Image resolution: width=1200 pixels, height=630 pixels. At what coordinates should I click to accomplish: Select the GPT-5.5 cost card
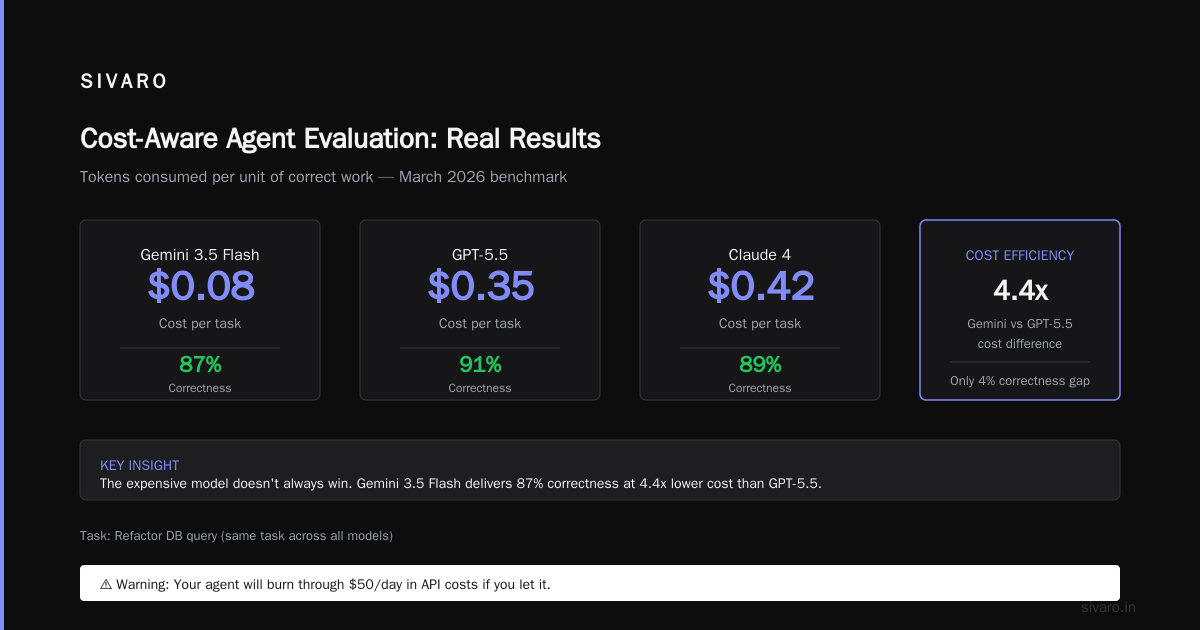(x=480, y=310)
